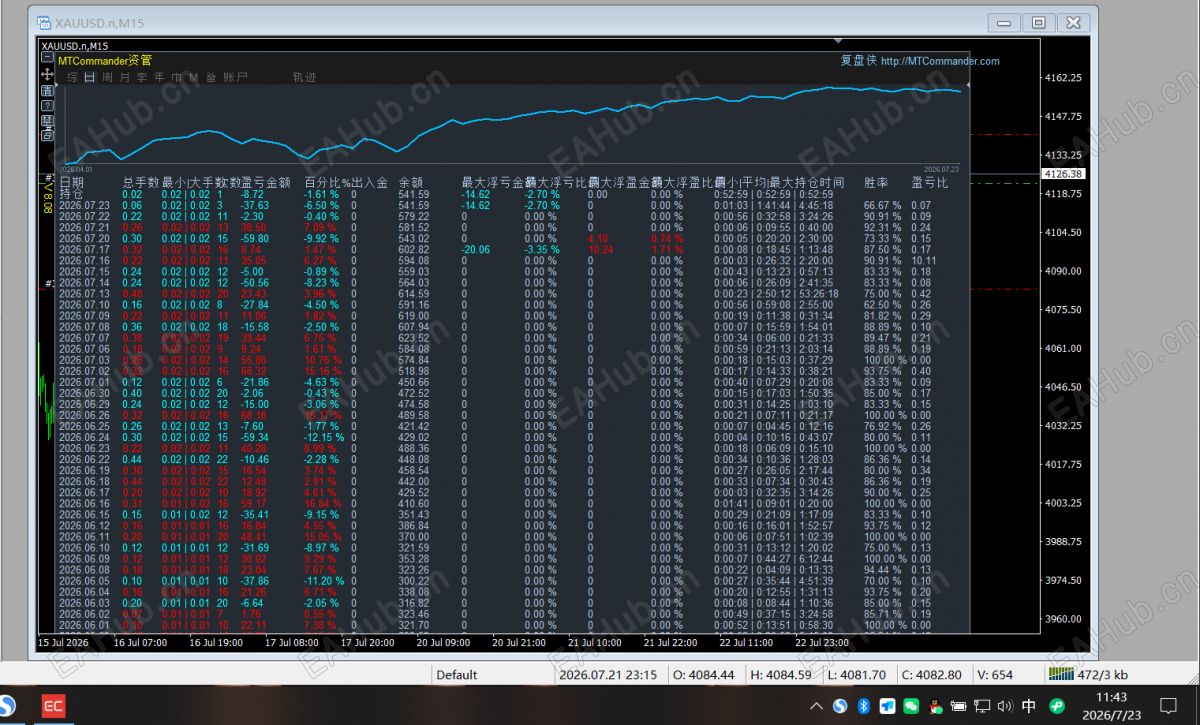This screenshot has height=725, width=1200.
Task: Toggle the 中 input method indicator
Action: point(1029,706)
